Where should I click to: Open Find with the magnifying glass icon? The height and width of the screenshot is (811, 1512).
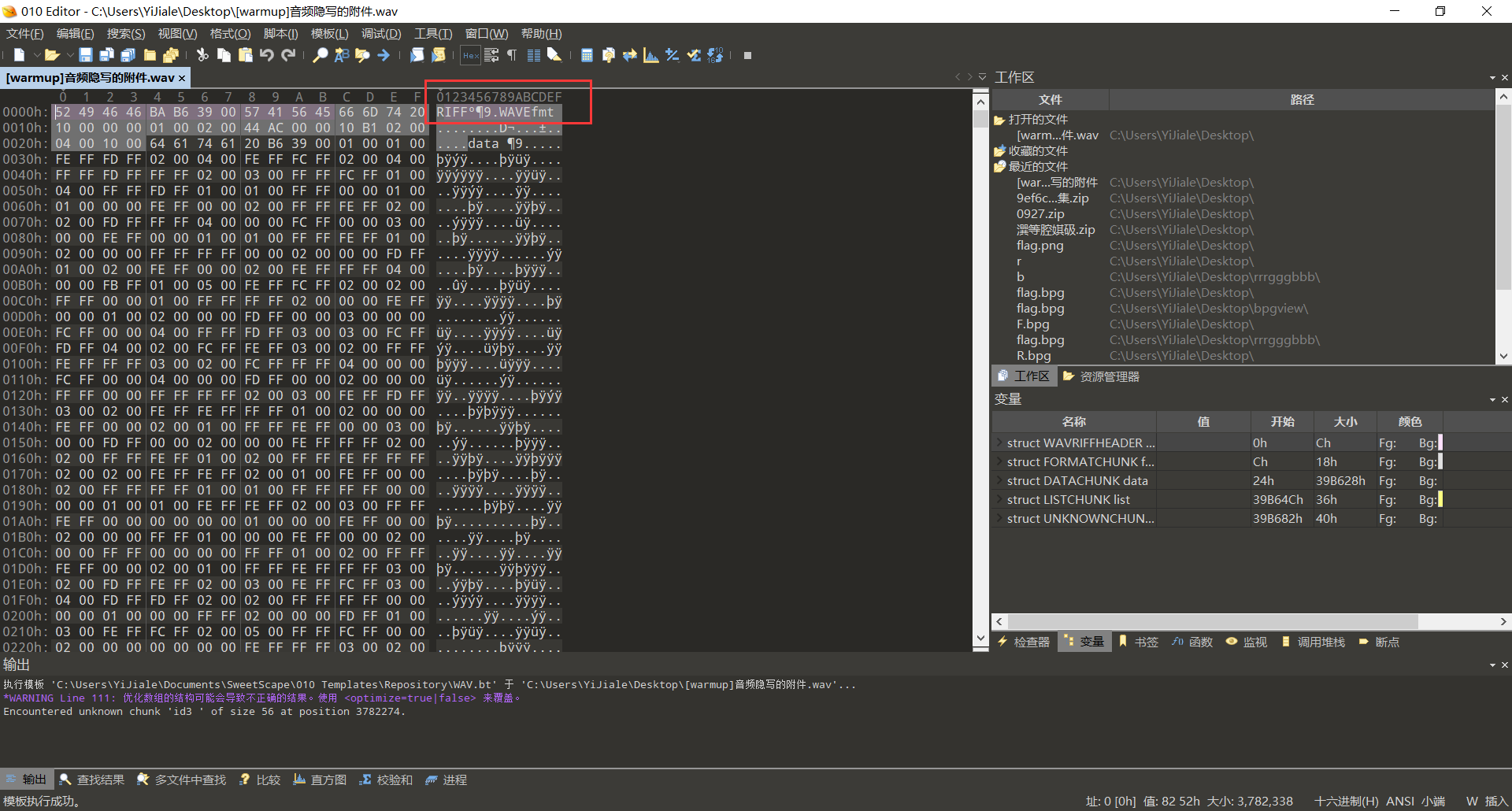[x=320, y=55]
